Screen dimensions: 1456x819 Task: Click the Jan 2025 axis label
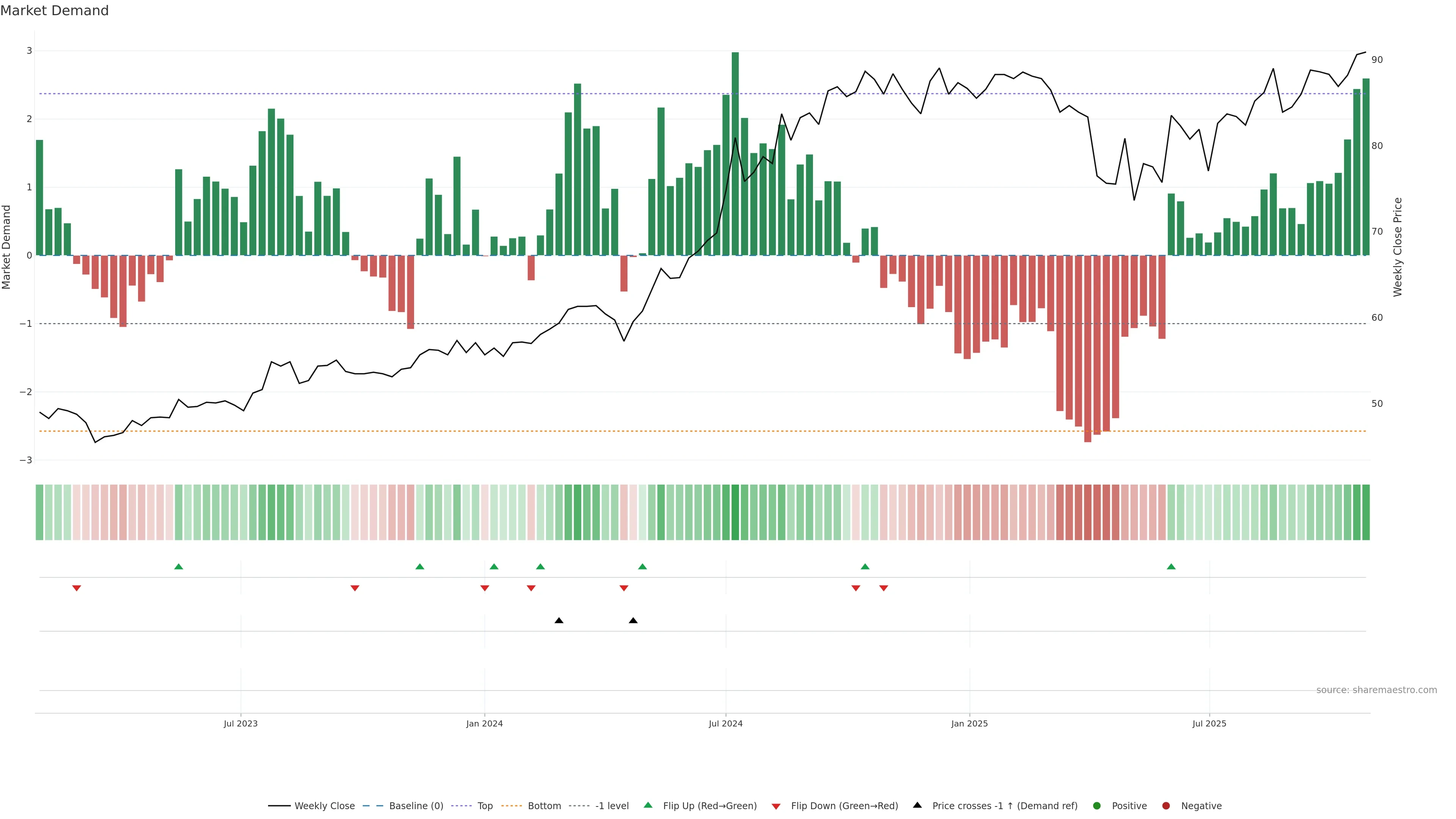(x=970, y=724)
